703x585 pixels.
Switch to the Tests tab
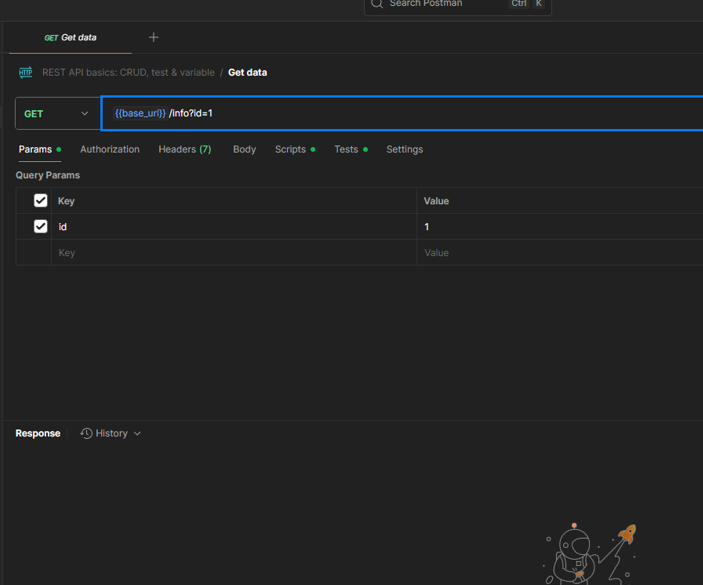pos(346,149)
